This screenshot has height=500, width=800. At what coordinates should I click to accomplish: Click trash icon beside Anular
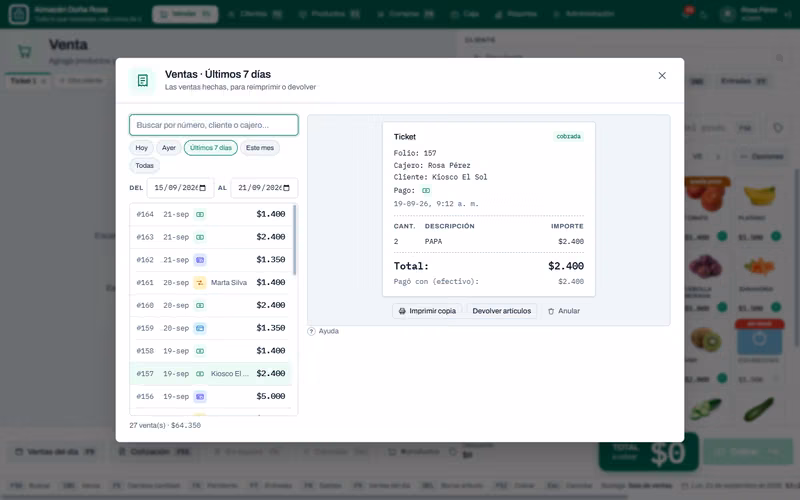point(551,311)
